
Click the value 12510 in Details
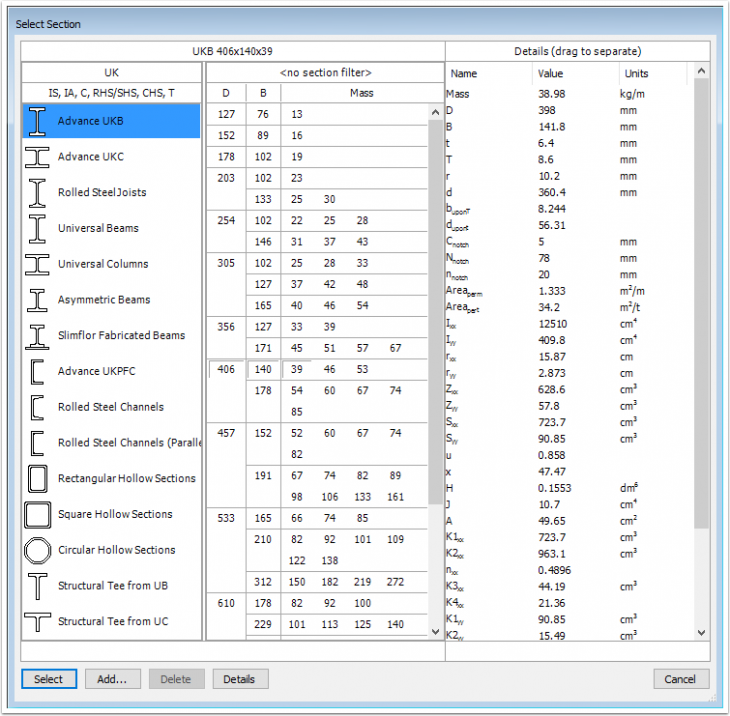coord(553,324)
